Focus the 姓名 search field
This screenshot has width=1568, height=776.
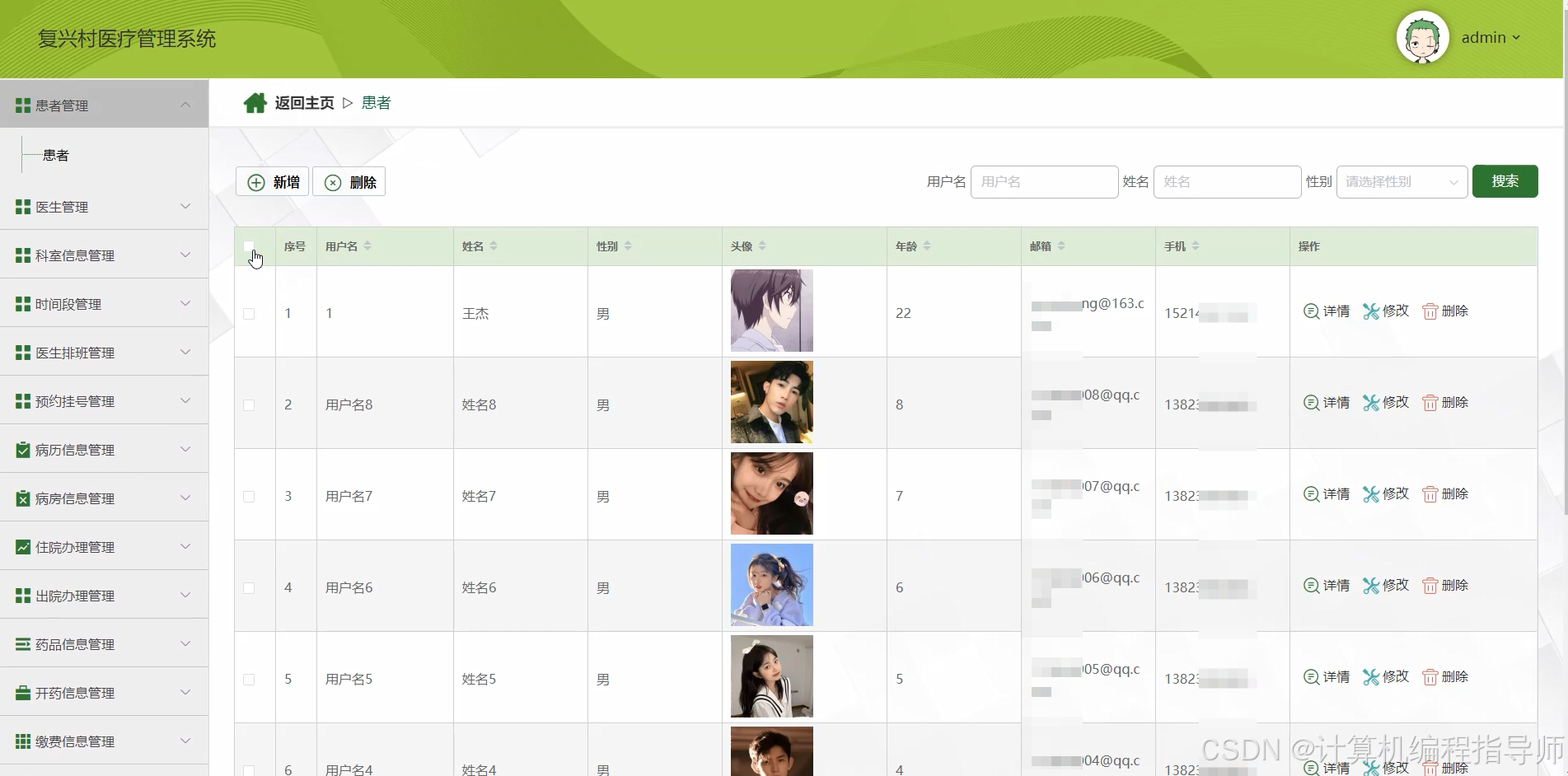pos(1227,181)
